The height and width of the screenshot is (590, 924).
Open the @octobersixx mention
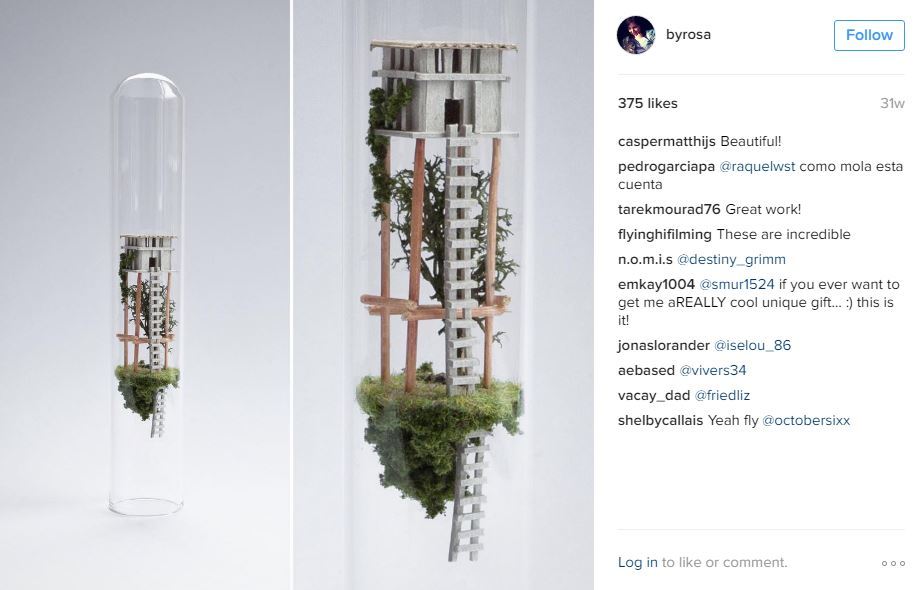(x=806, y=421)
